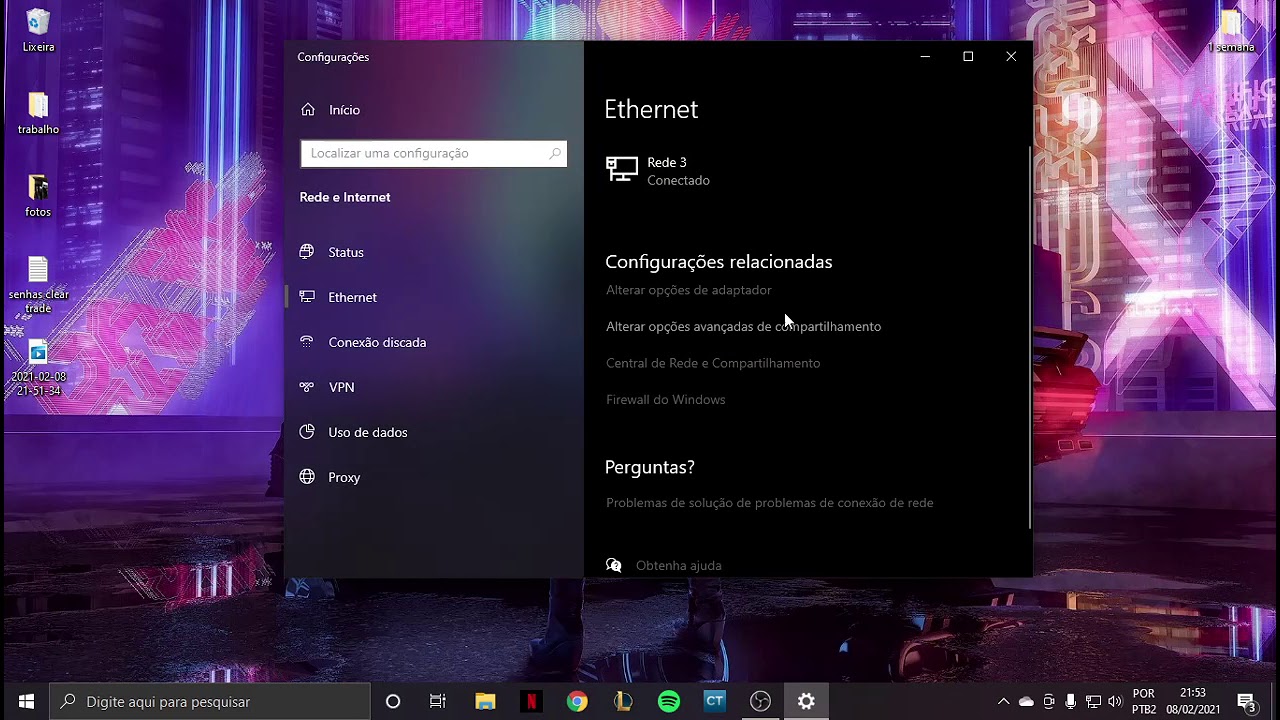Click Obtenha ajuda link

(678, 566)
